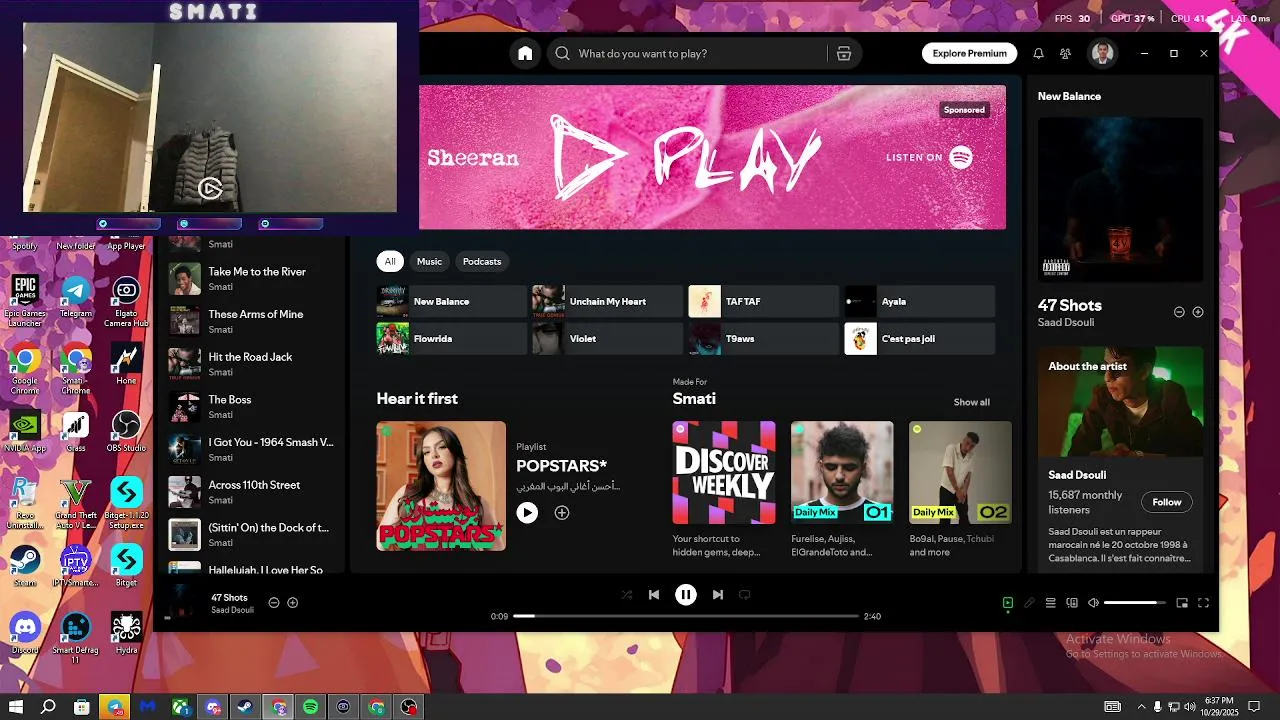Go to Spotify Home via house icon
This screenshot has height=720, width=1280.
[x=524, y=54]
